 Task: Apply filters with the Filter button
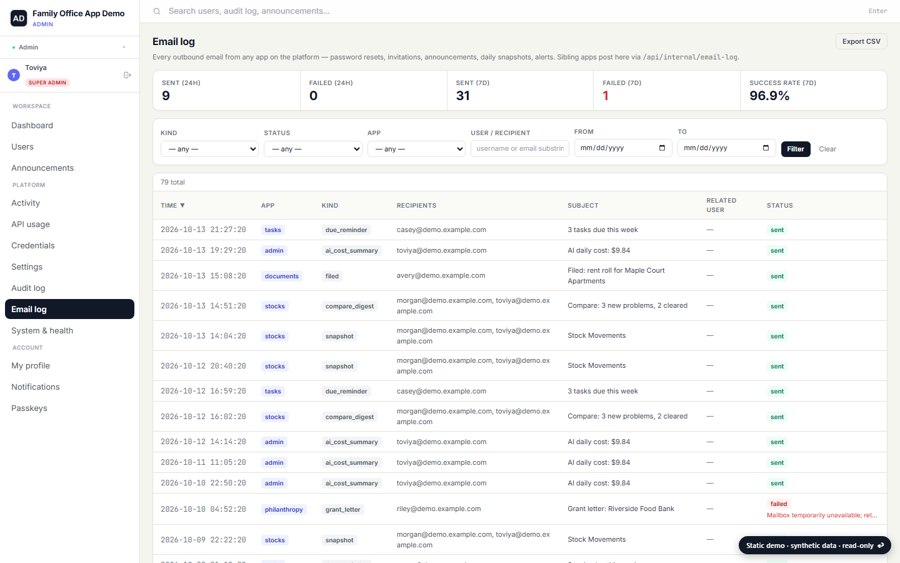tap(796, 149)
